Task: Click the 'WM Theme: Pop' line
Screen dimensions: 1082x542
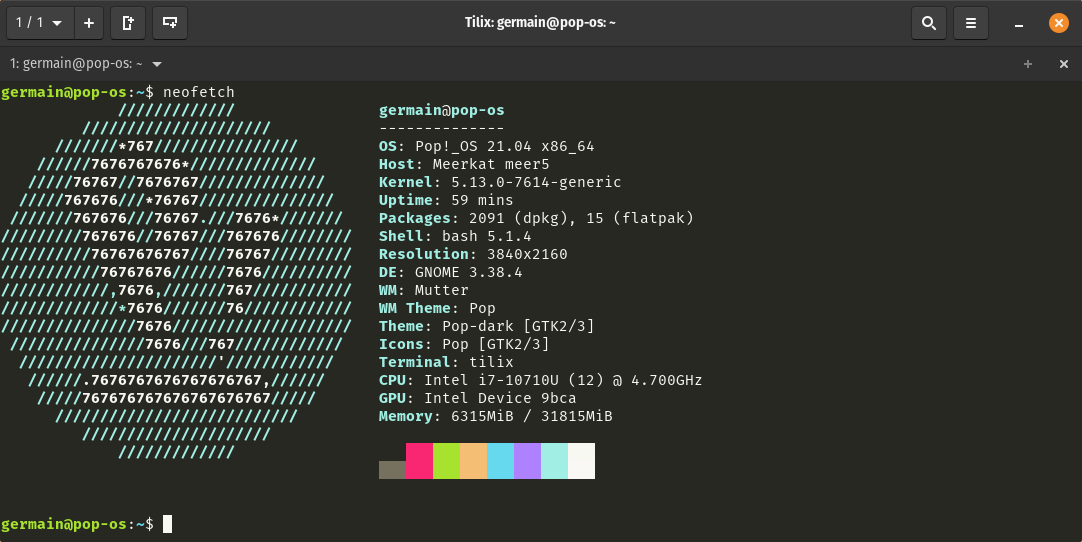Action: click(x=437, y=308)
